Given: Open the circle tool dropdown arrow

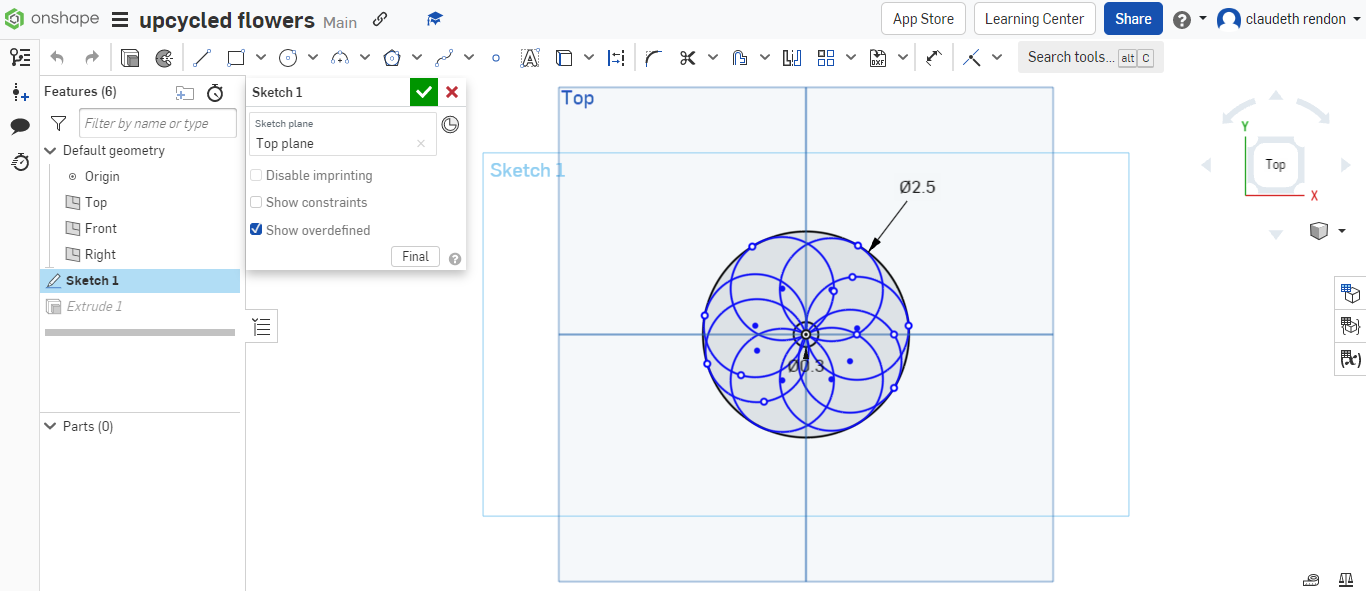Looking at the screenshot, I should point(313,58).
